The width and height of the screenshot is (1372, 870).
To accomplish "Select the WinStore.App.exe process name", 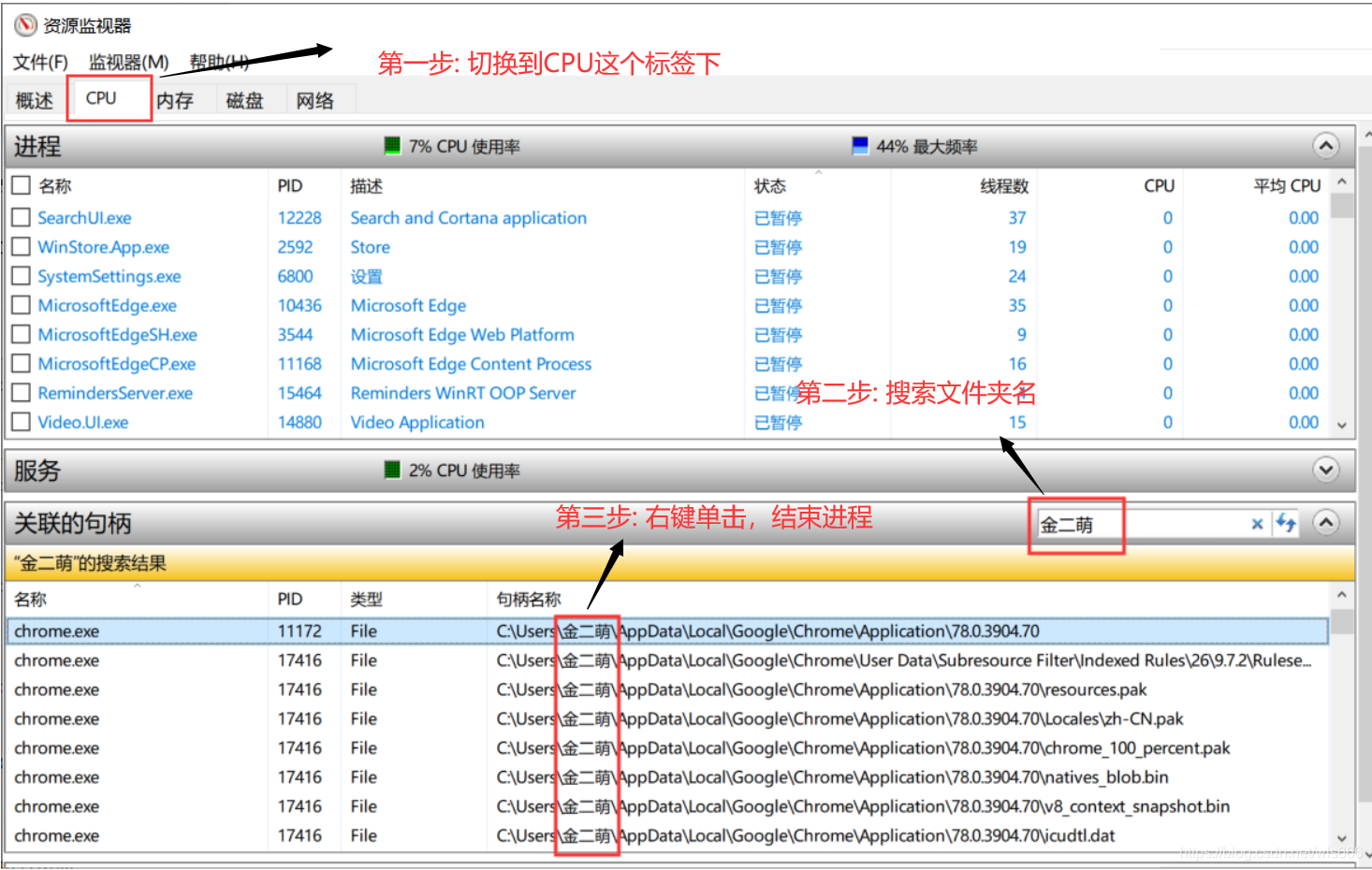I will coord(104,247).
